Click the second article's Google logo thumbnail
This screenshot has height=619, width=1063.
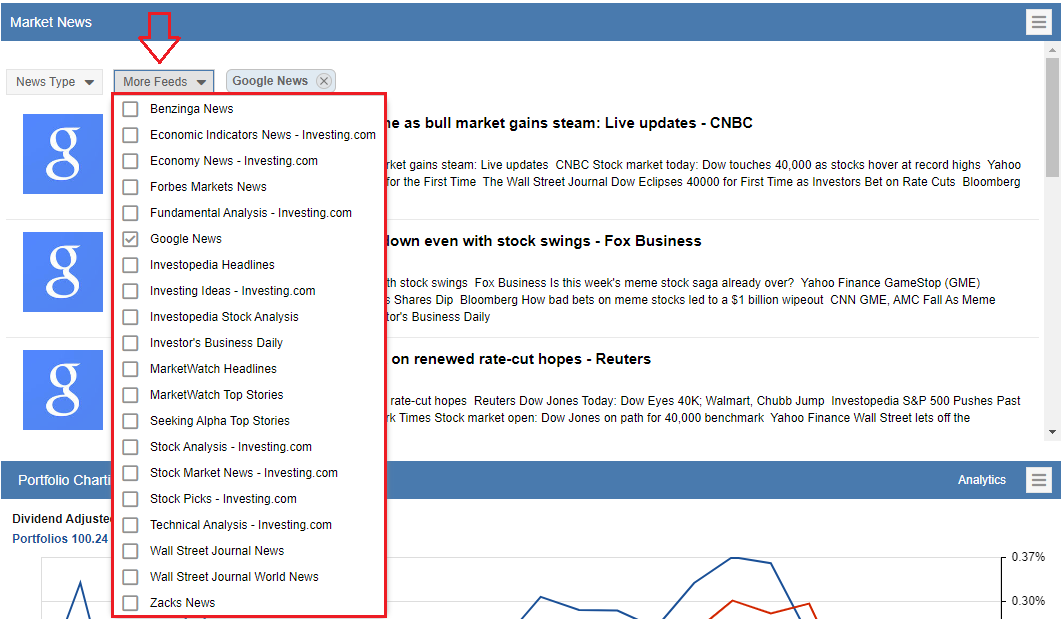point(63,271)
